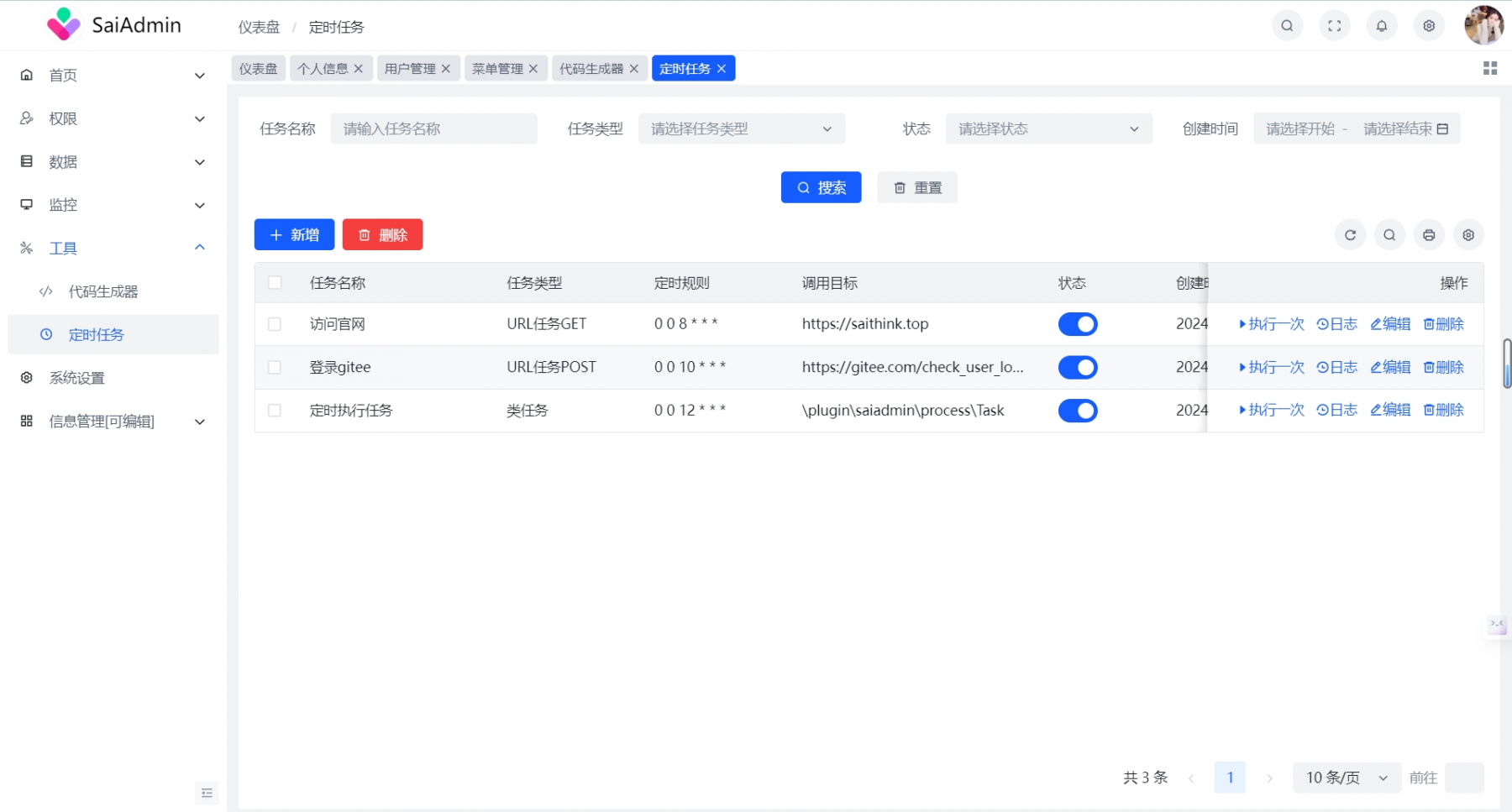This screenshot has width=1512, height=812.
Task: Check the 访问官网 row checkbox
Action: tap(275, 324)
